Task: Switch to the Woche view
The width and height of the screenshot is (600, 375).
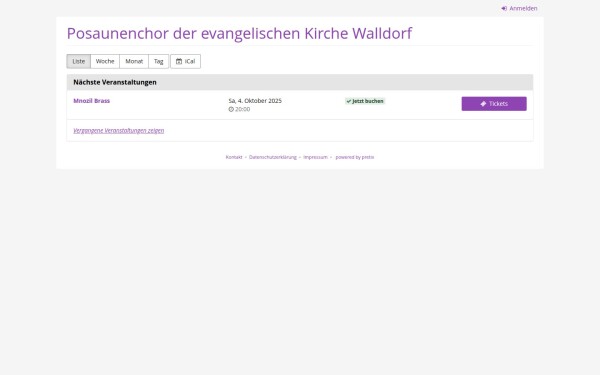Action: point(105,61)
